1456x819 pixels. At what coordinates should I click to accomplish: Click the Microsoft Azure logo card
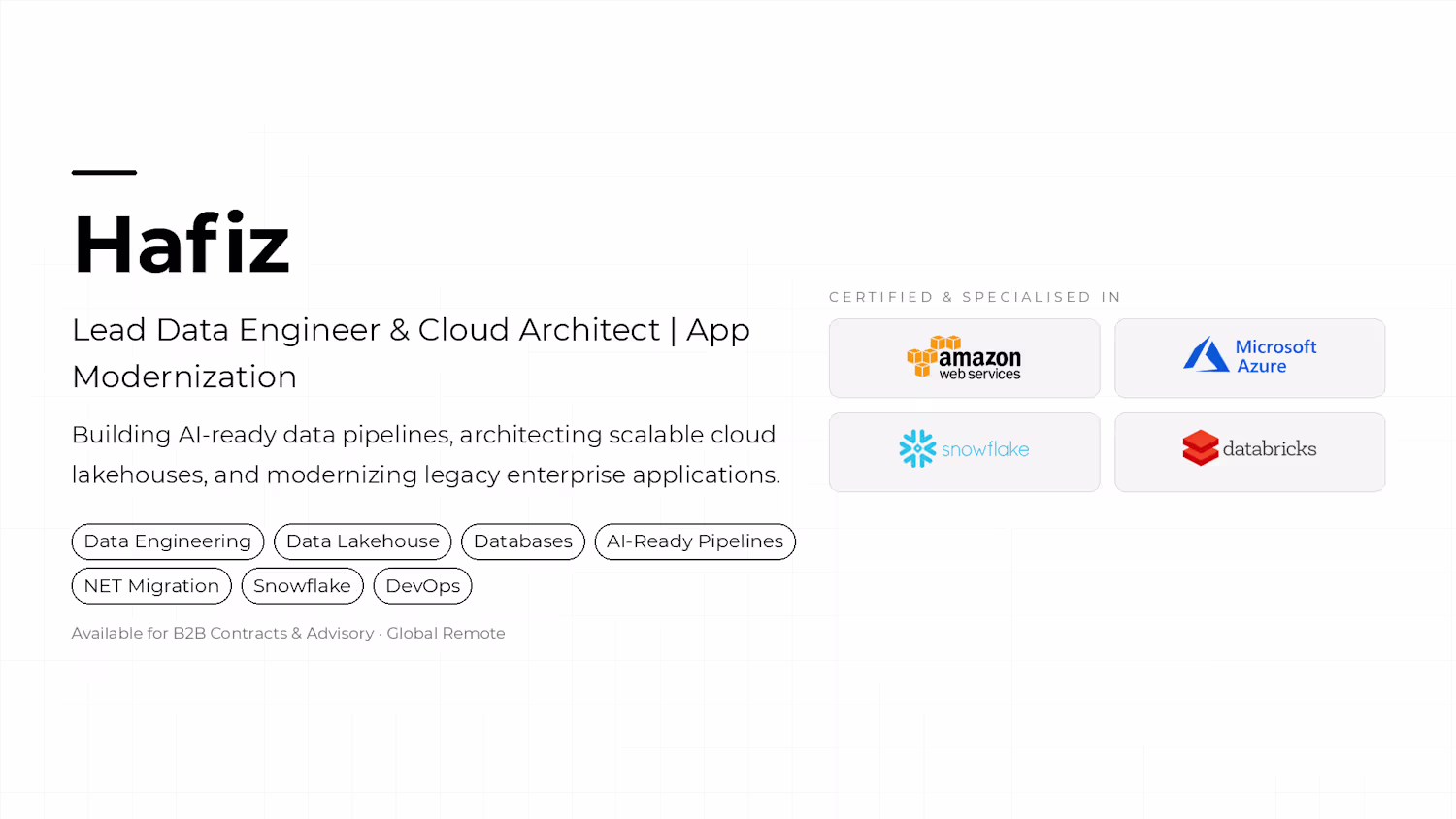click(1249, 358)
